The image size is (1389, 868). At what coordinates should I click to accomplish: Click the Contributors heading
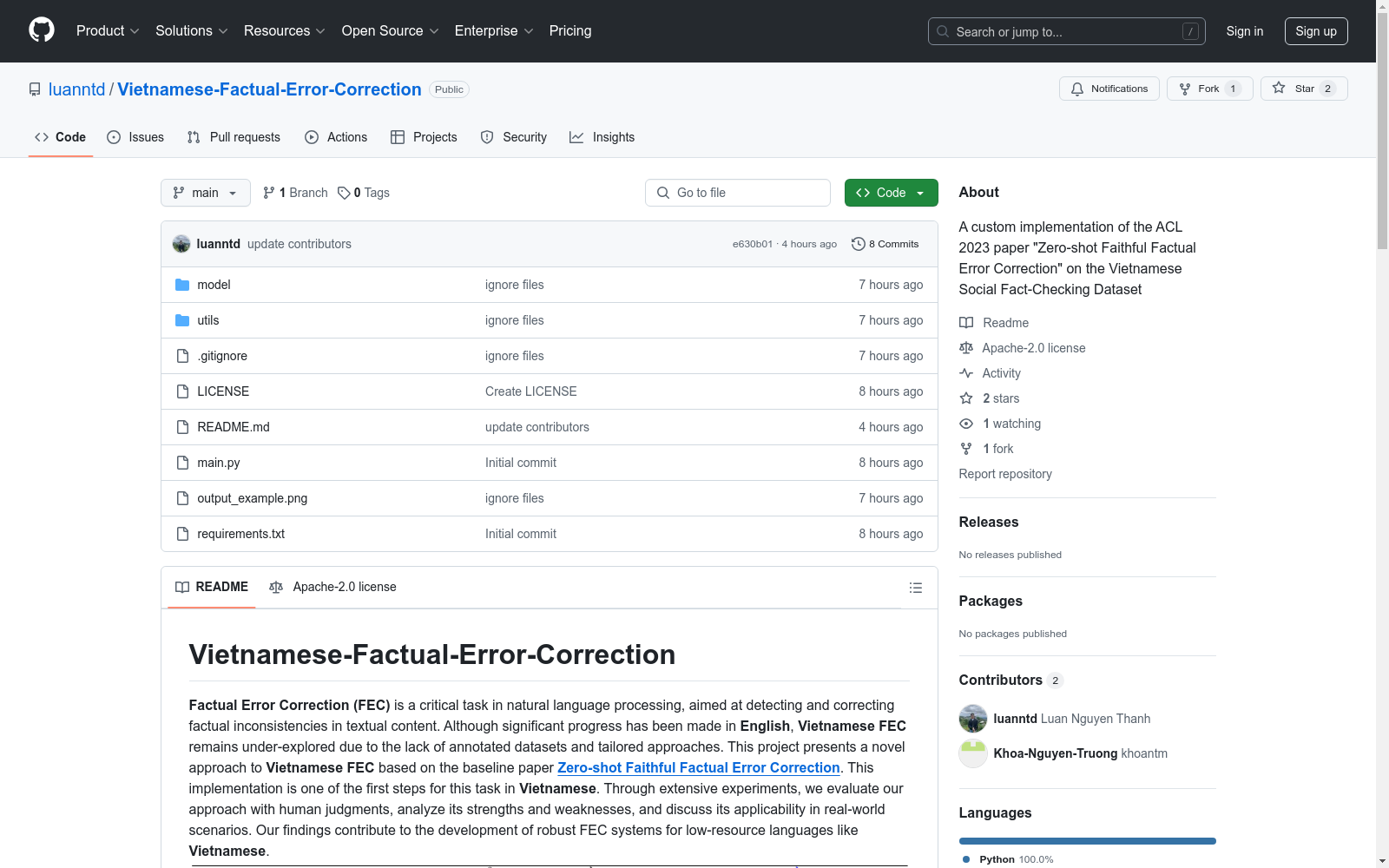click(1001, 680)
